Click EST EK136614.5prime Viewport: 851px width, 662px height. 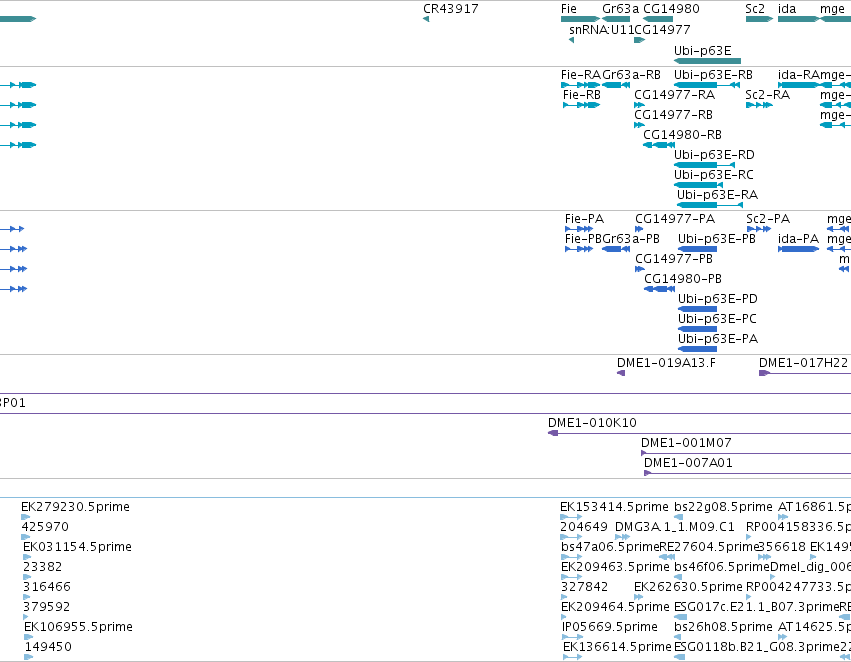pyautogui.click(x=617, y=647)
